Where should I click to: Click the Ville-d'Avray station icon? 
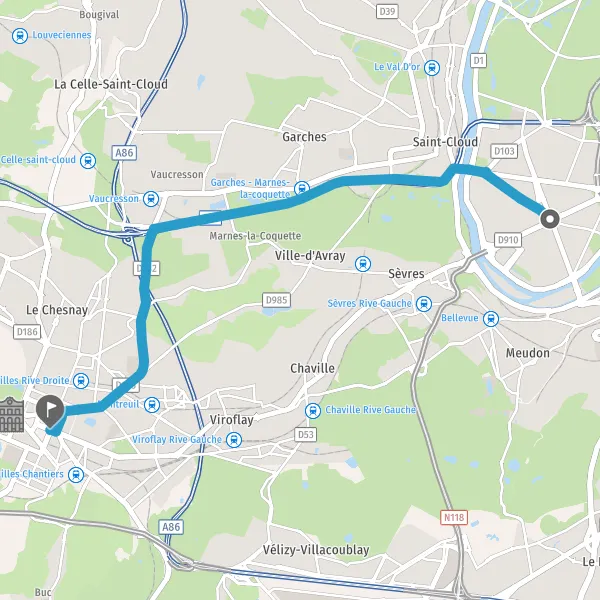coord(363,264)
